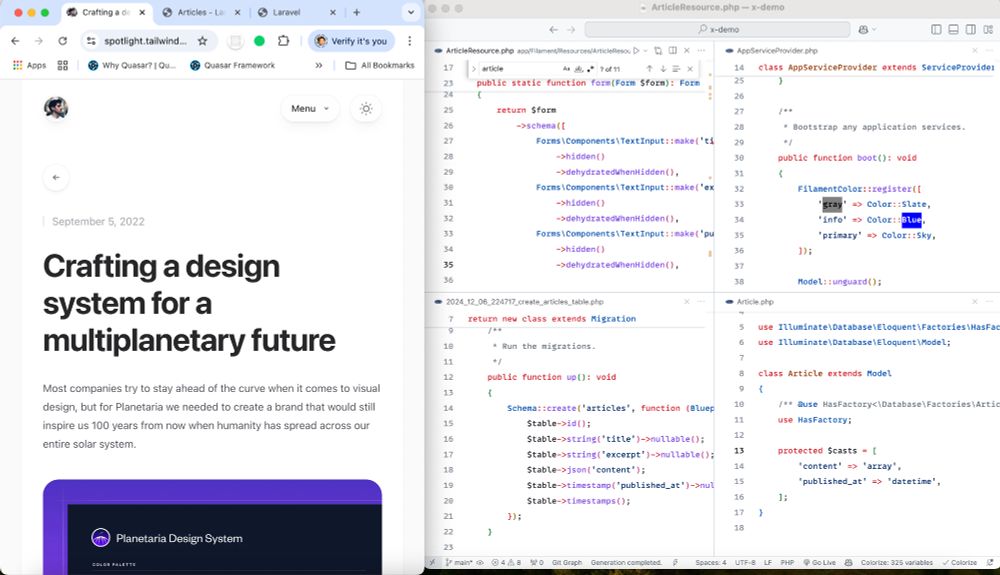Change language mode via PHP status item

(787, 562)
